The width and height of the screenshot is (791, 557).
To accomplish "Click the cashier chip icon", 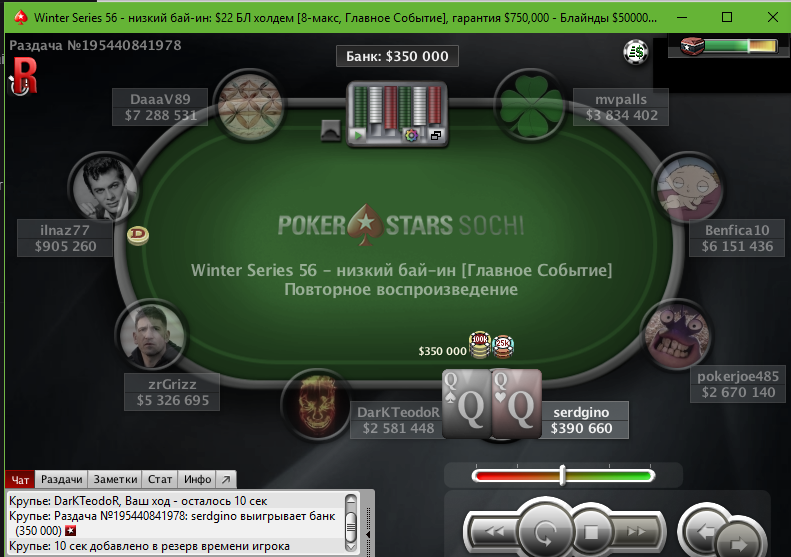I will [636, 52].
